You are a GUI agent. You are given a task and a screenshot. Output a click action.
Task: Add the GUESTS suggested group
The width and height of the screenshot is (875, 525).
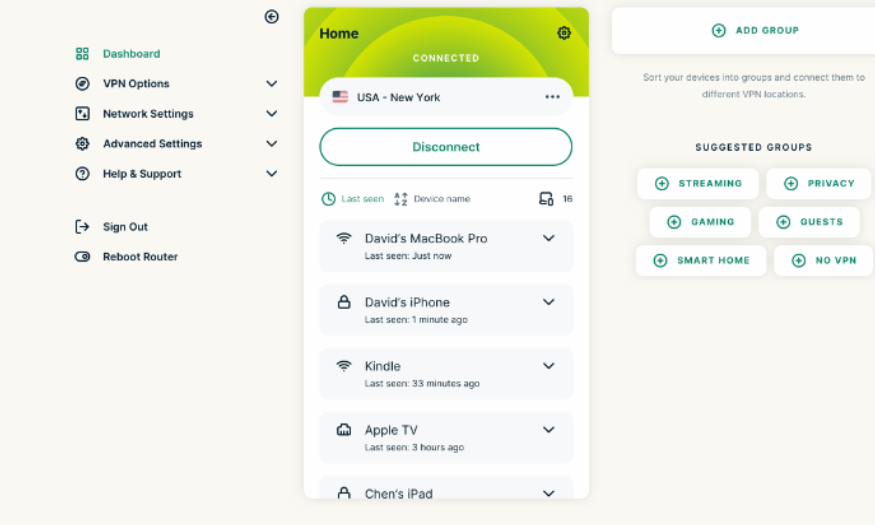pyautogui.click(x=809, y=222)
